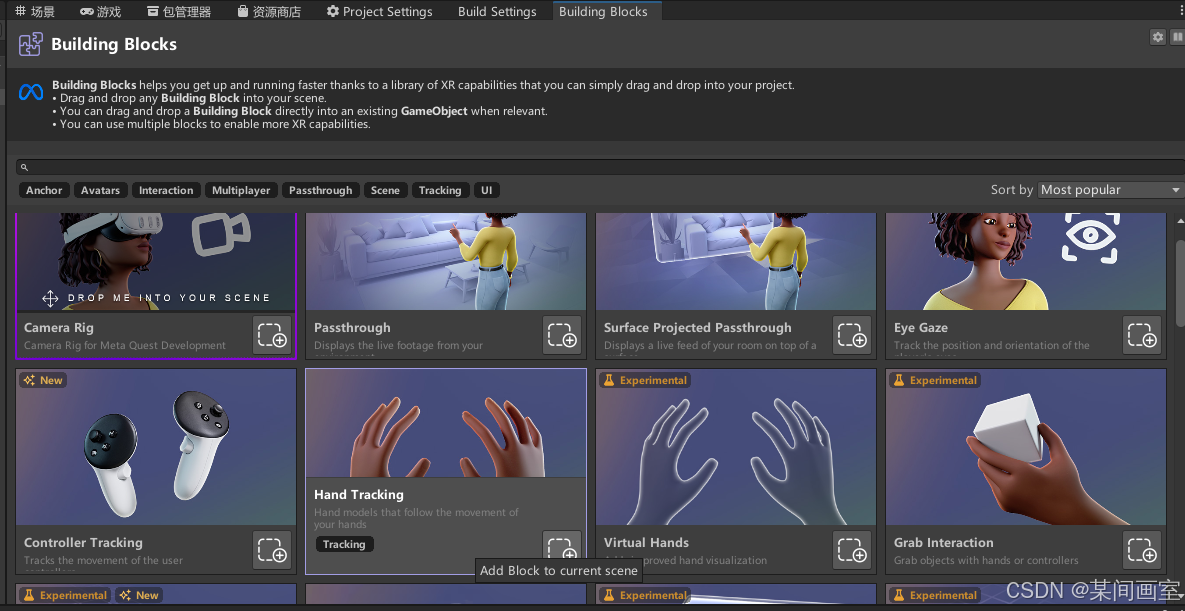
Task: Switch to the 场景 tab
Action: pyautogui.click(x=35, y=11)
